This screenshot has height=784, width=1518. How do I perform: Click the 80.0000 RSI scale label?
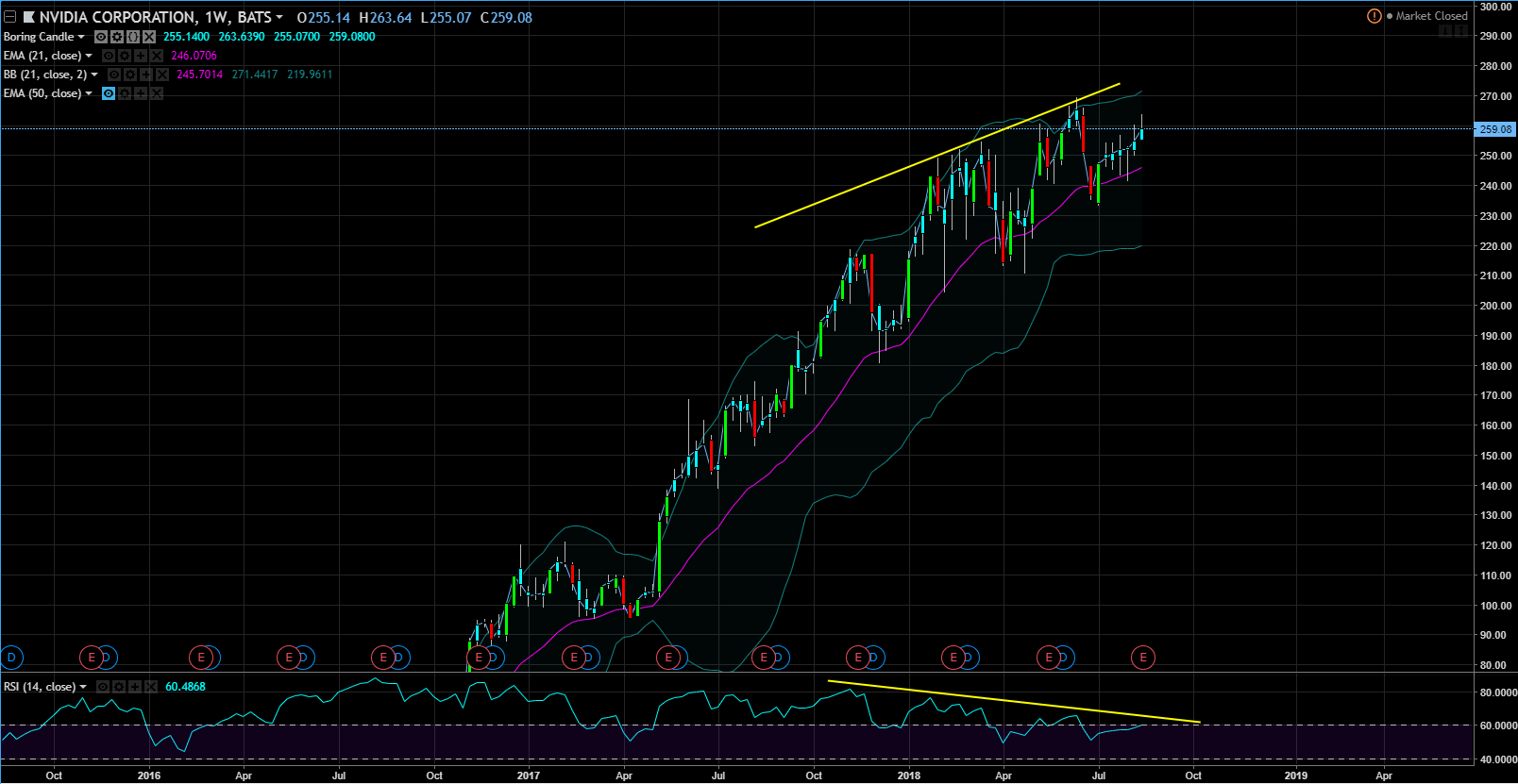(1498, 692)
